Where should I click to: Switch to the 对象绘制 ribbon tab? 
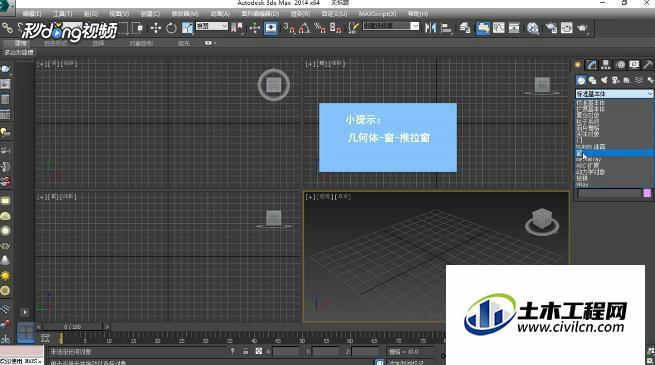[x=141, y=43]
